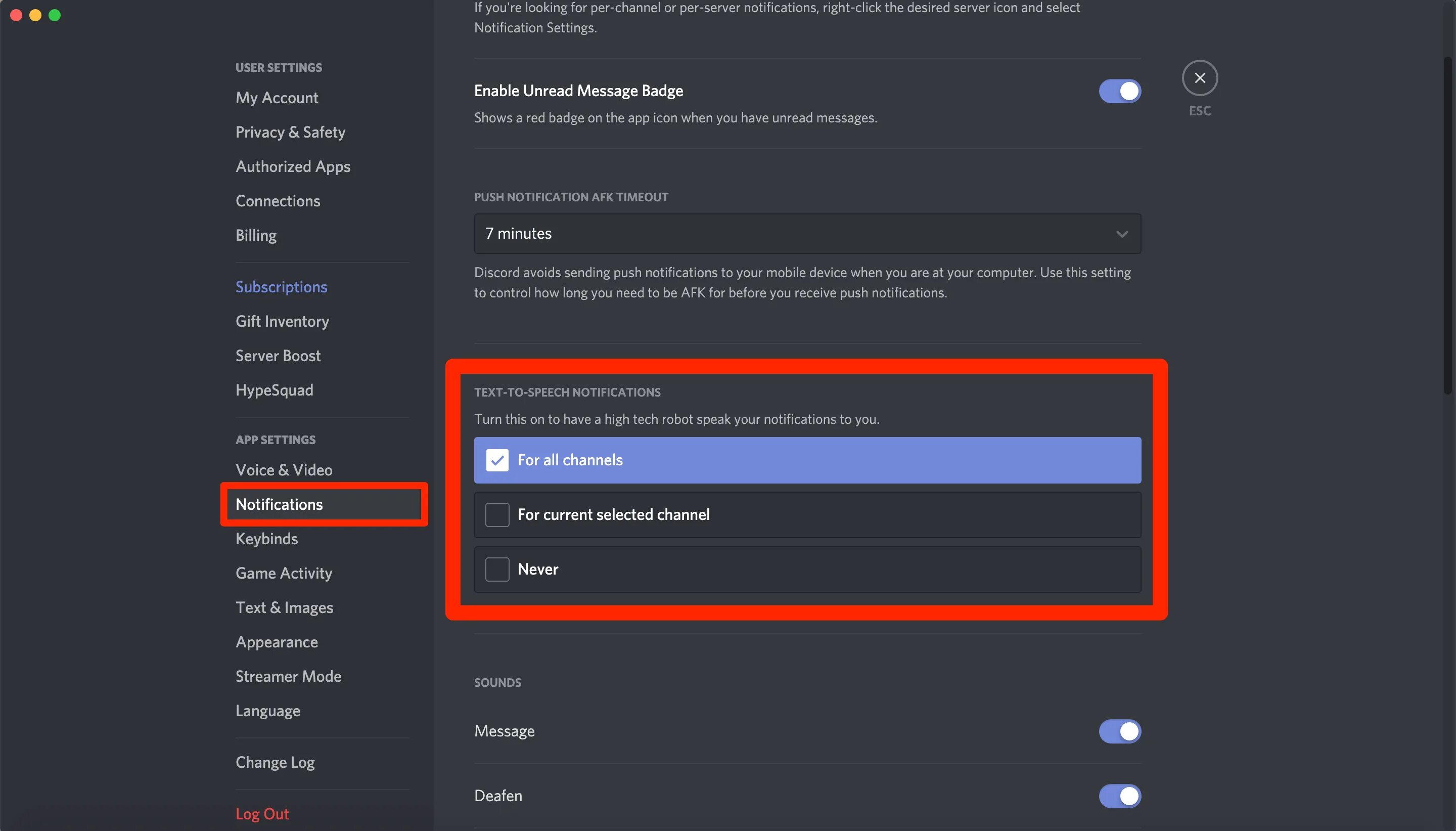The width and height of the screenshot is (1456, 831).
Task: Open My Account settings
Action: point(277,98)
